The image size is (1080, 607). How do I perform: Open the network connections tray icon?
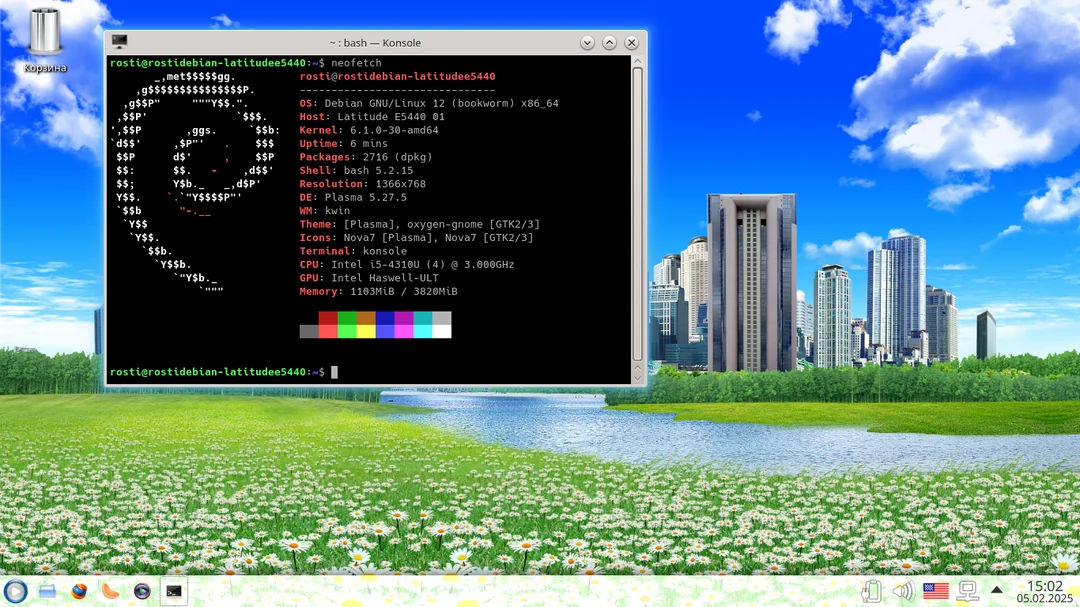pos(968,591)
